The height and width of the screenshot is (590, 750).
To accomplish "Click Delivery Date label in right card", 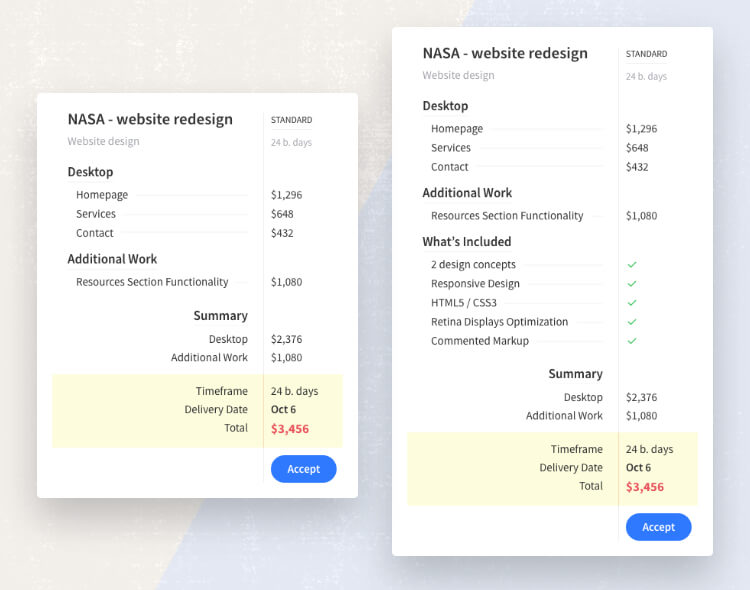I will point(571,468).
